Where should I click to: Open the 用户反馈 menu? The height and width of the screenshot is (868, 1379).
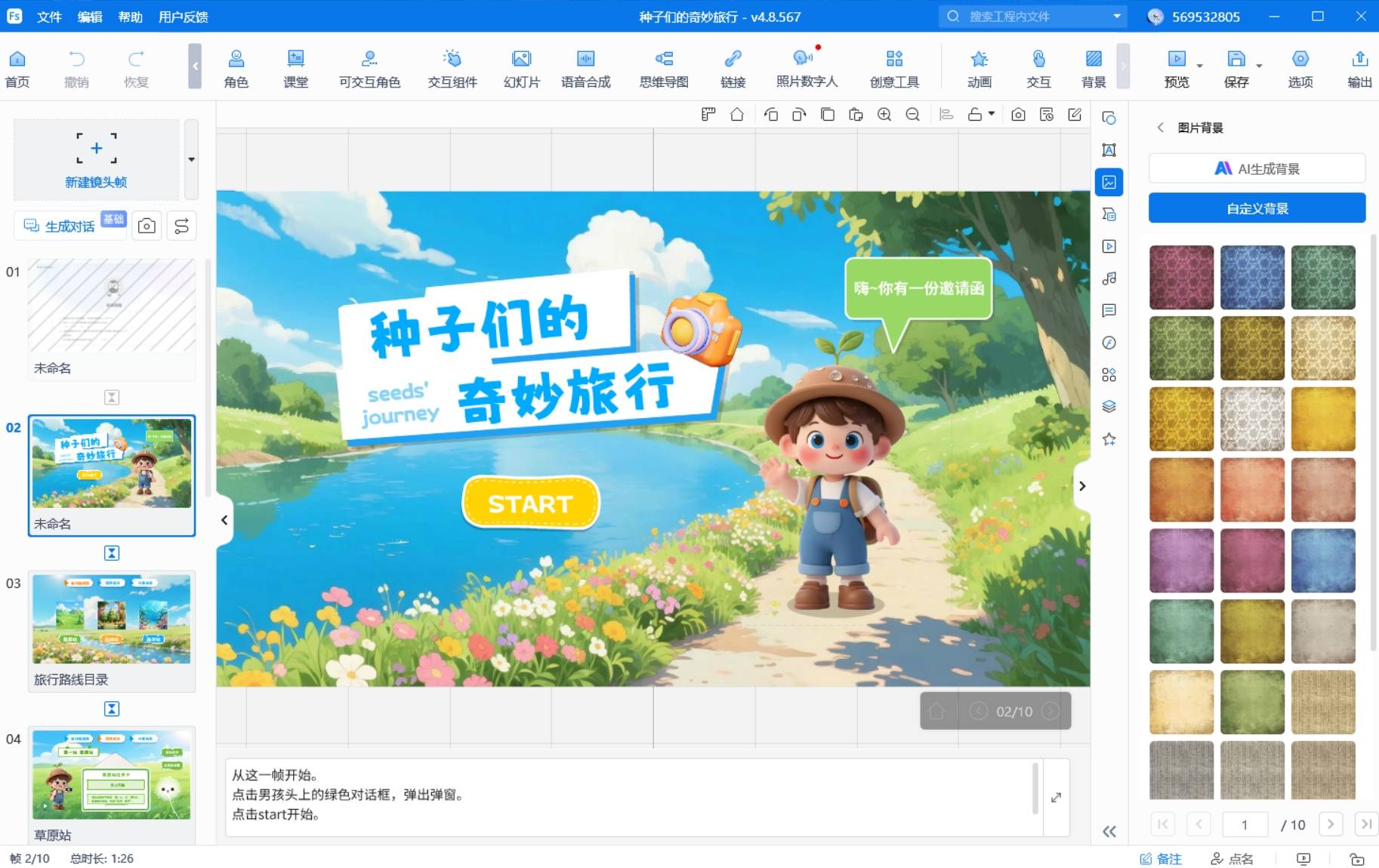183,17
